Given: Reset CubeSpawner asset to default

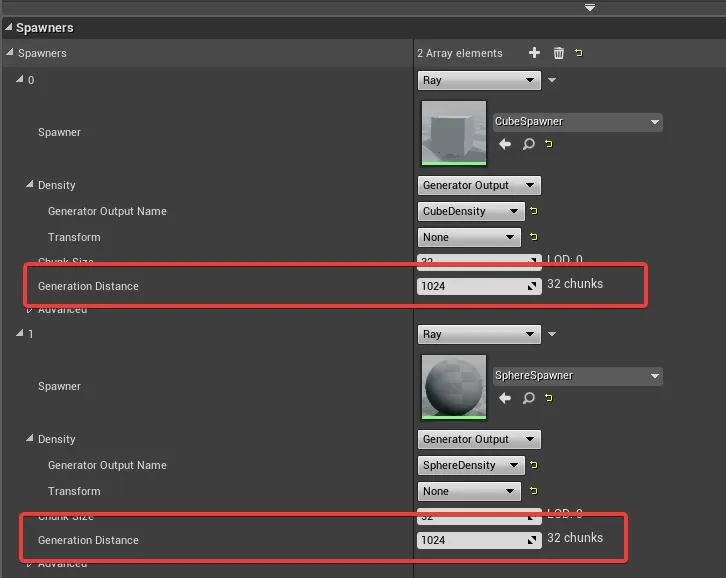Looking at the screenshot, I should [x=548, y=144].
